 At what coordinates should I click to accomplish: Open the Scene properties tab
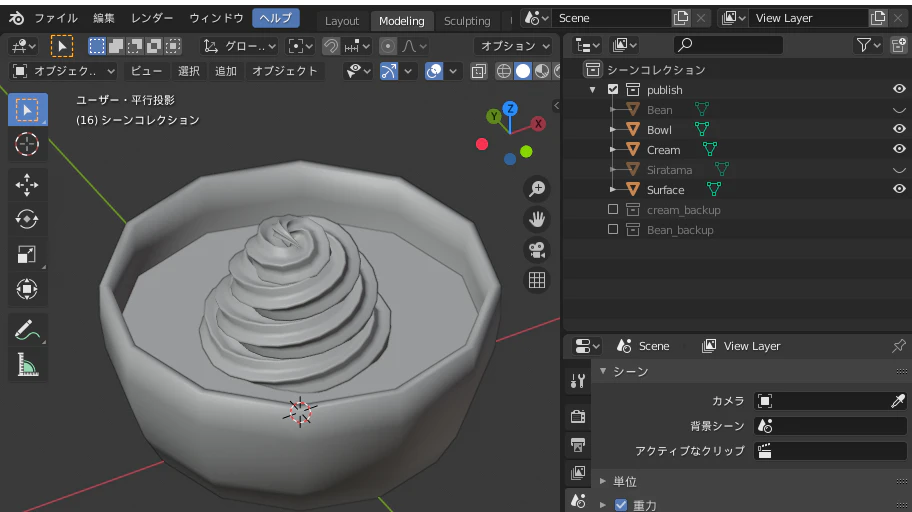pos(578,500)
